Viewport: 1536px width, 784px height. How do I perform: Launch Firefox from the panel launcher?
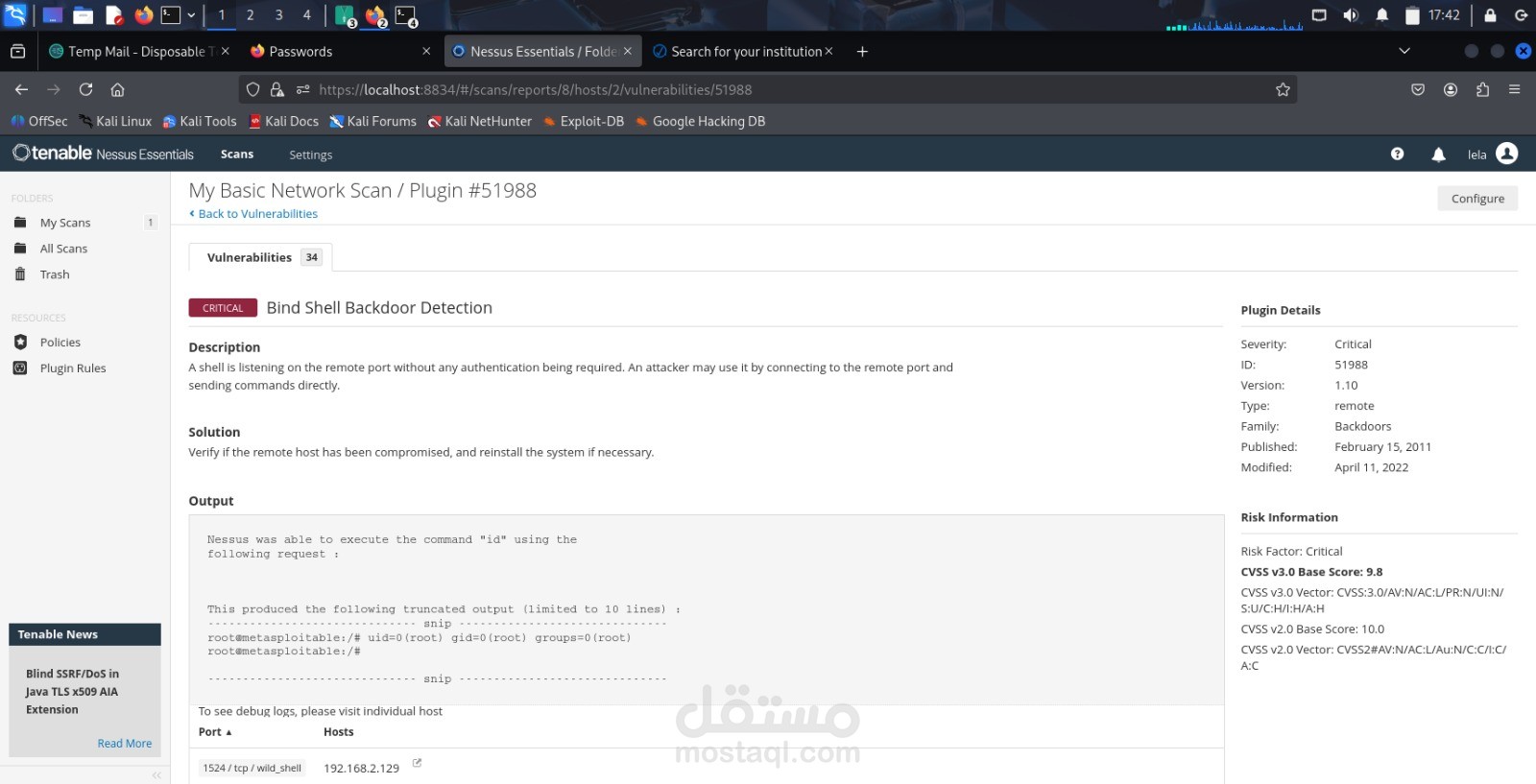pyautogui.click(x=144, y=15)
